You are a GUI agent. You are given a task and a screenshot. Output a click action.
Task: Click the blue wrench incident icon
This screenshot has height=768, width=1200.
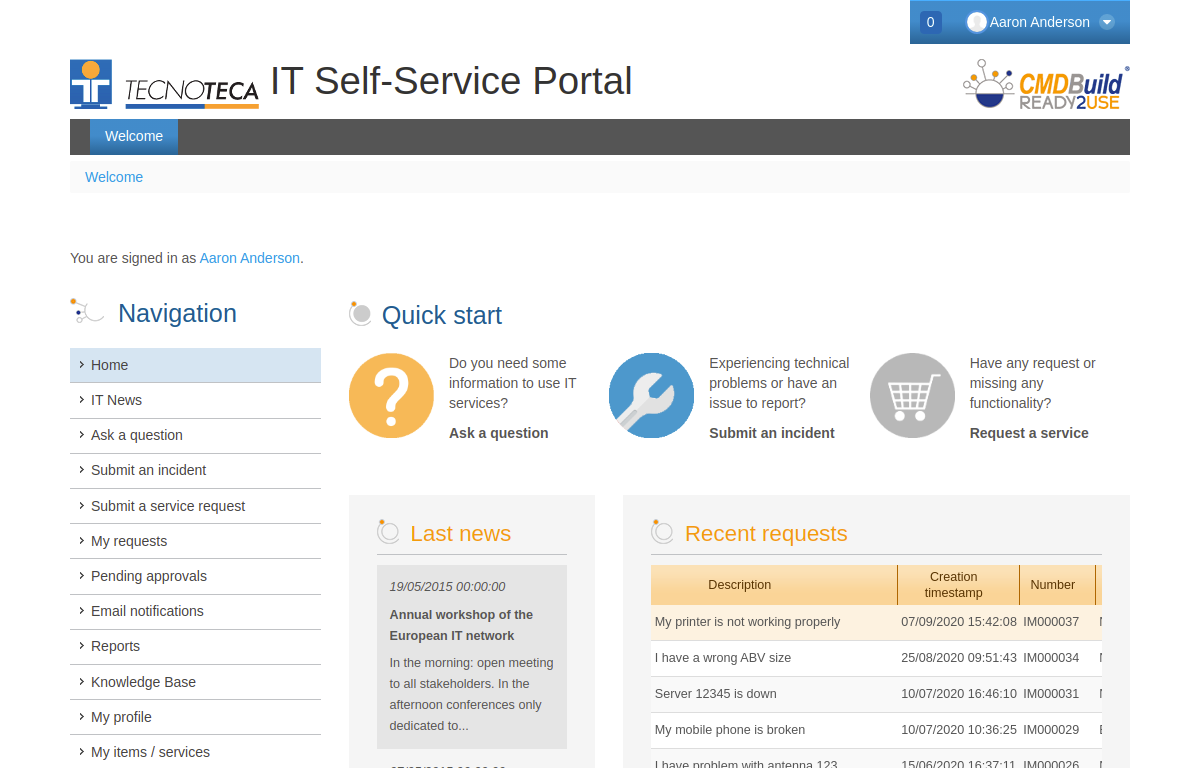pyautogui.click(x=651, y=396)
